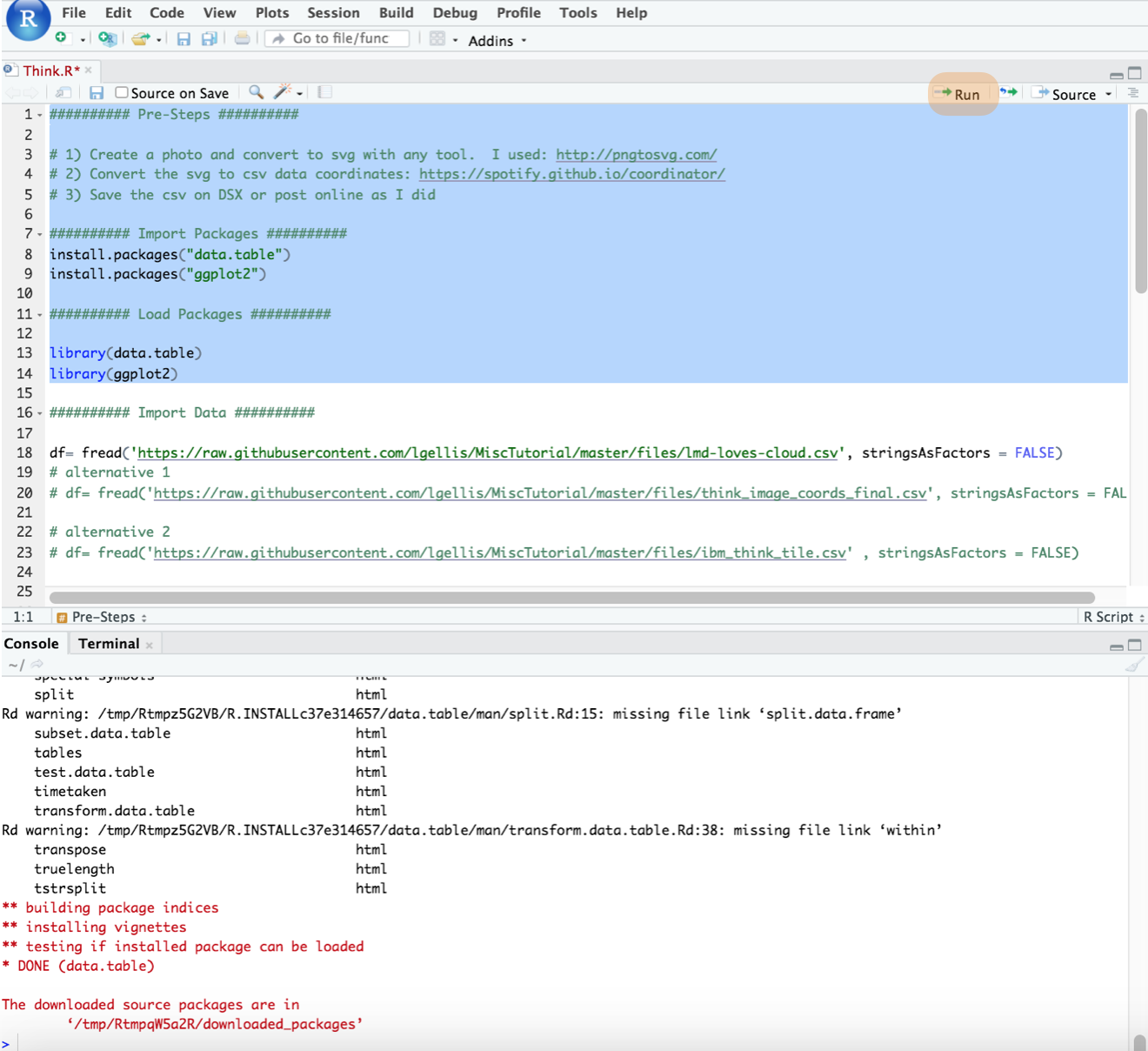Image resolution: width=1148 pixels, height=1051 pixels.
Task: Open the Pre-Steps section navigator dropdown
Action: [x=102, y=617]
